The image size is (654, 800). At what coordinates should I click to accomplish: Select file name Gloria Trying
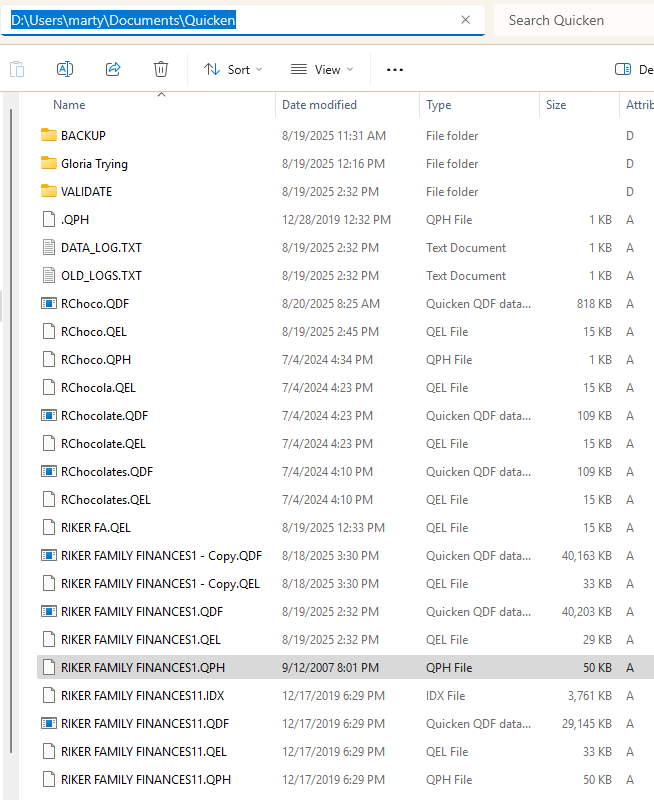point(94,164)
